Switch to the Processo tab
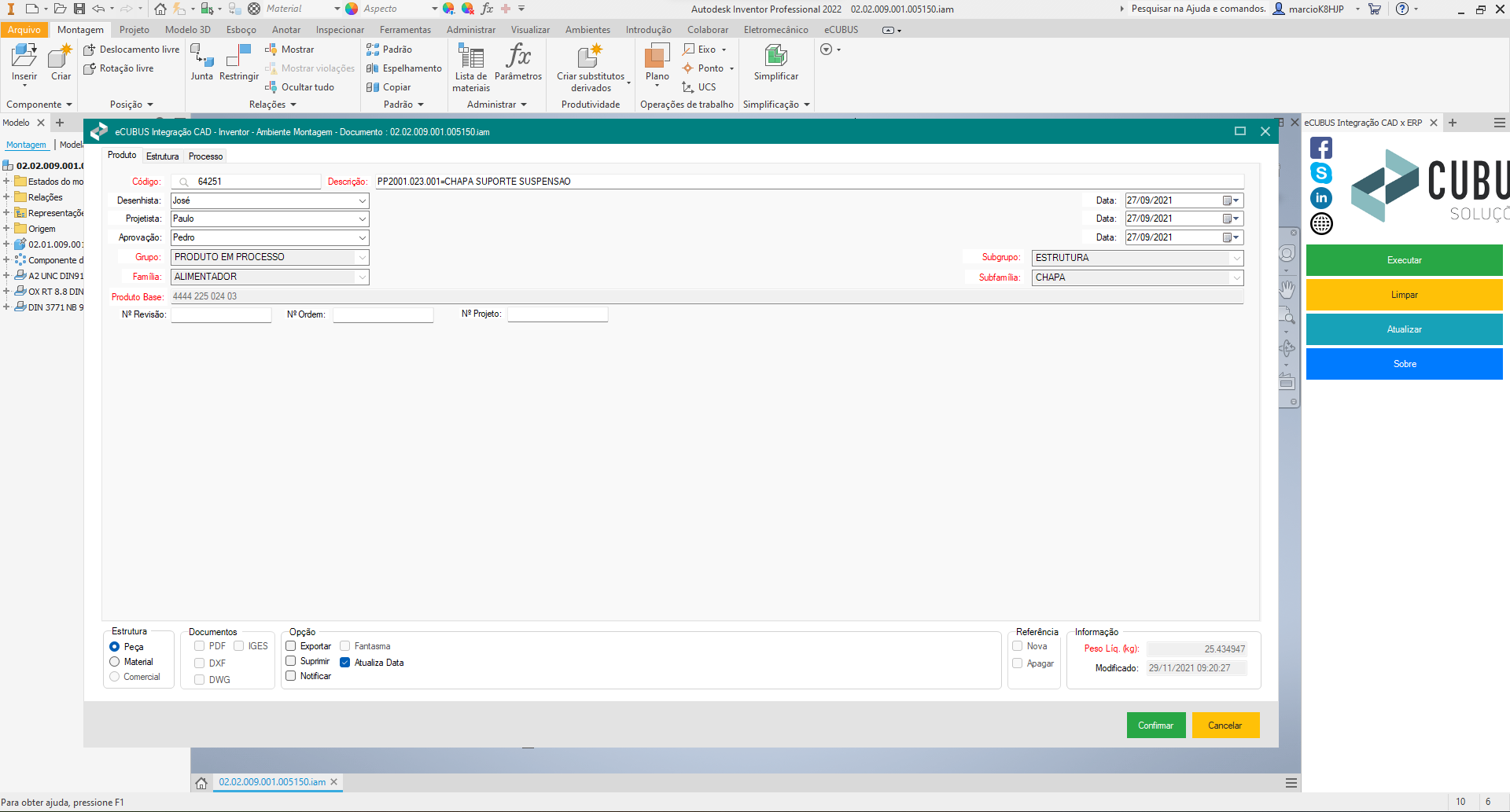 [x=205, y=156]
